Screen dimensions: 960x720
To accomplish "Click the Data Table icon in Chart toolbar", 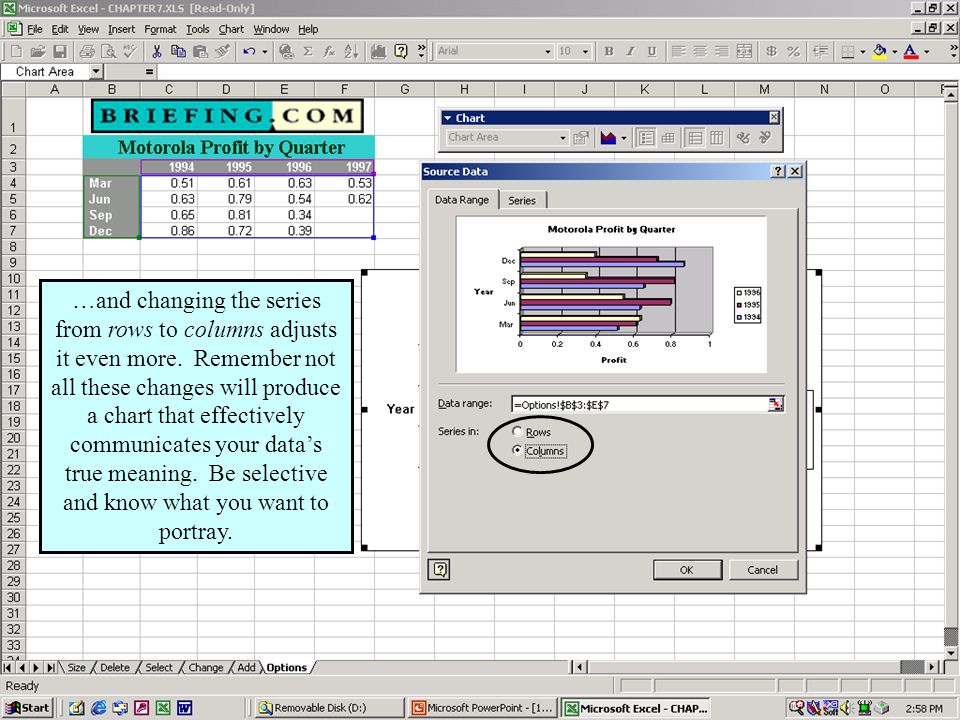I will click(x=668, y=138).
